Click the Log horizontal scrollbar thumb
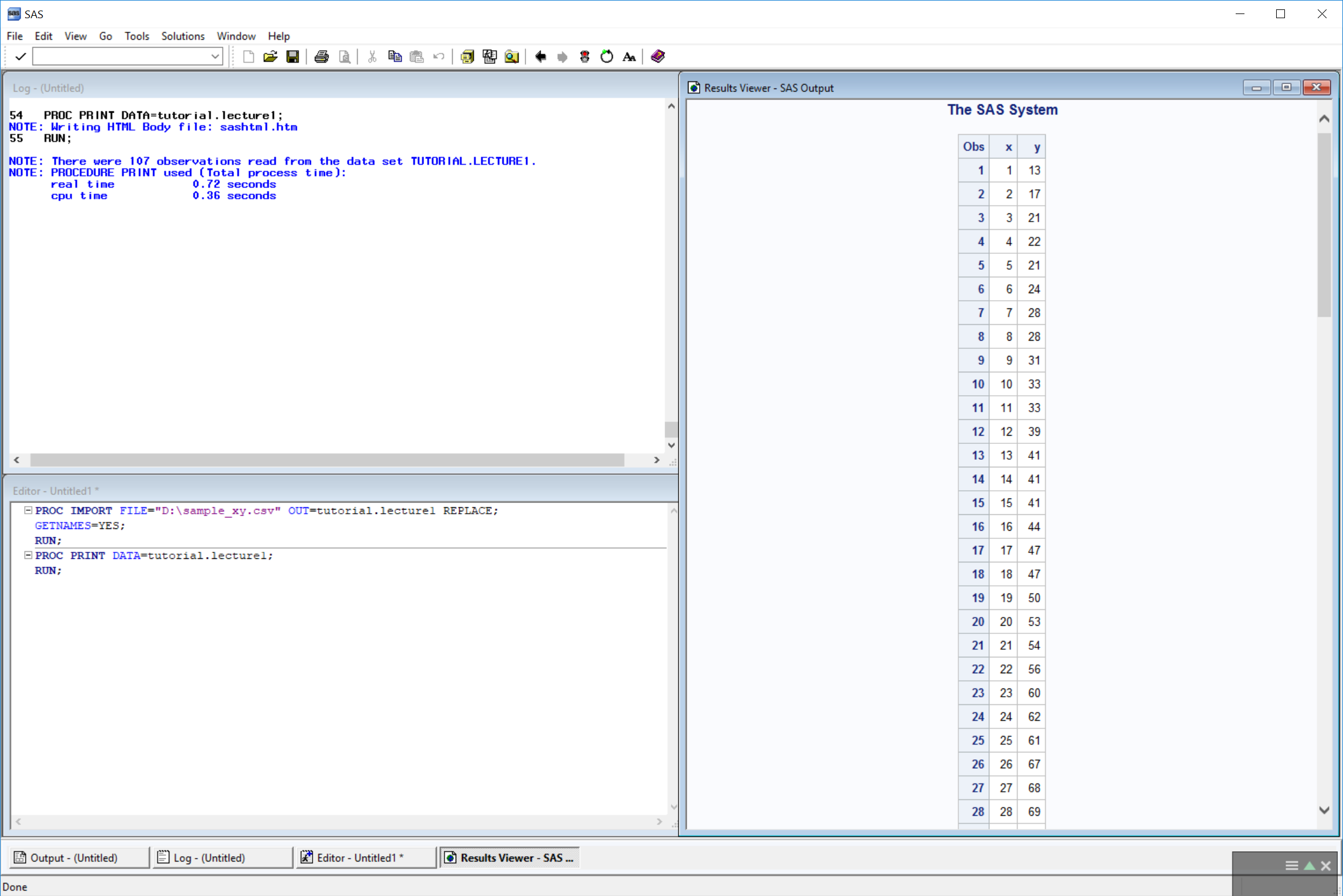The width and height of the screenshot is (1343, 896). (x=327, y=460)
